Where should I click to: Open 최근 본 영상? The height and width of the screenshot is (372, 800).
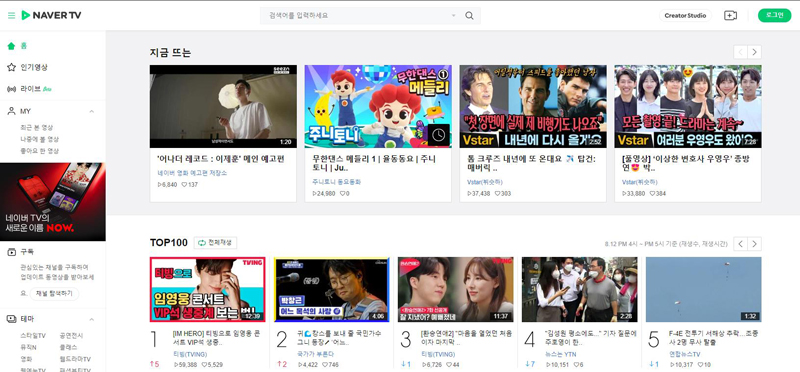36,128
